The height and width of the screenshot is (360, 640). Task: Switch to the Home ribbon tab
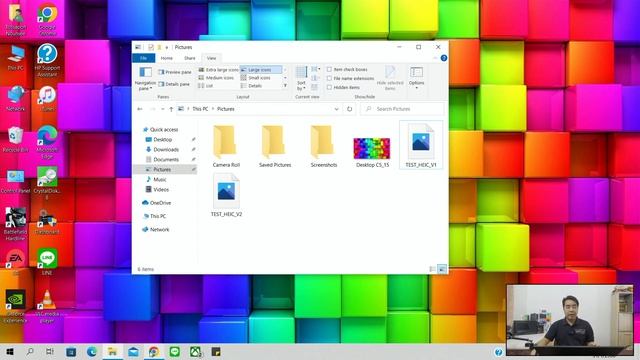point(167,58)
